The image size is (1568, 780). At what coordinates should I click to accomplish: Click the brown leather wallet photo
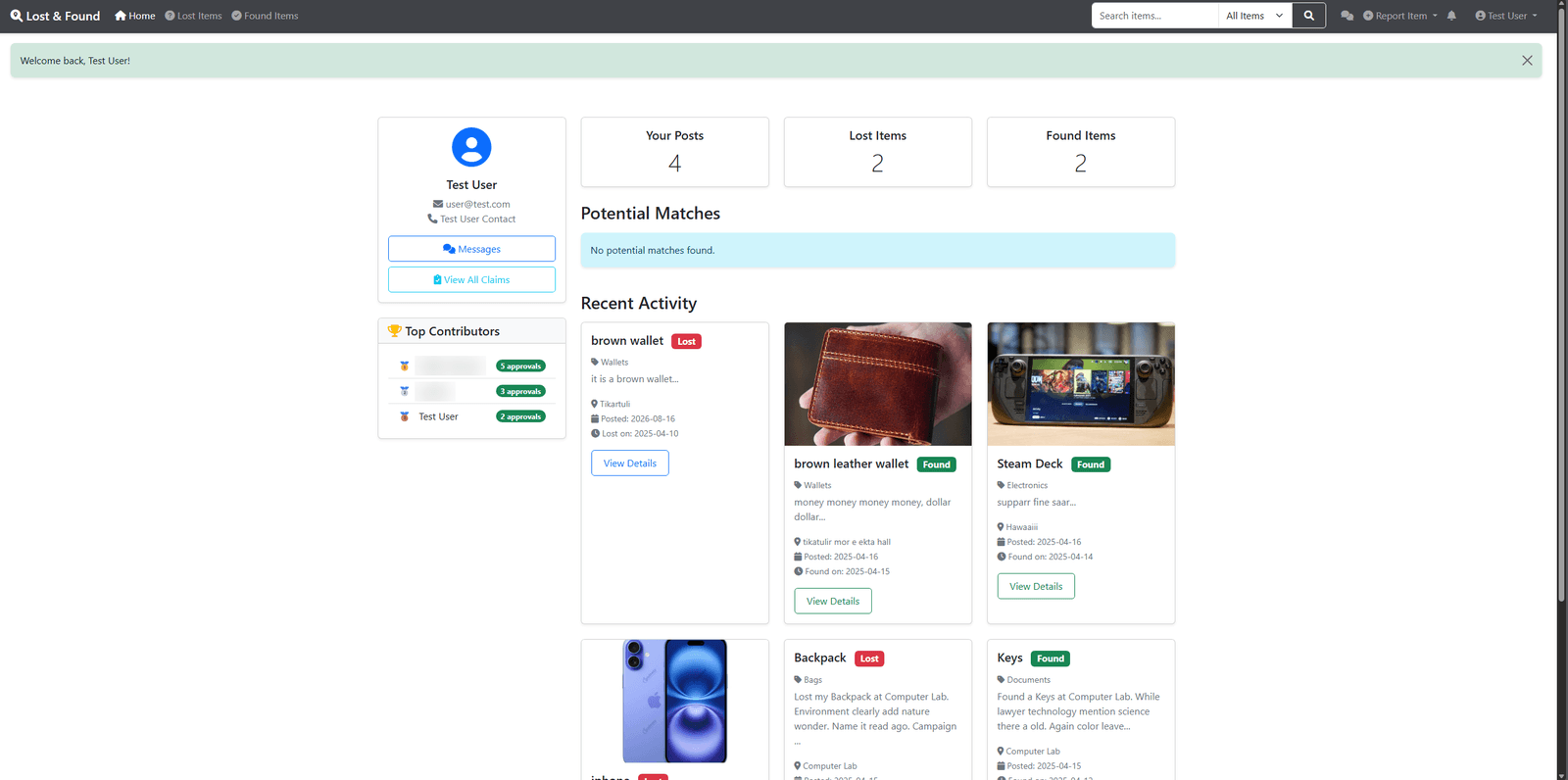tap(878, 384)
